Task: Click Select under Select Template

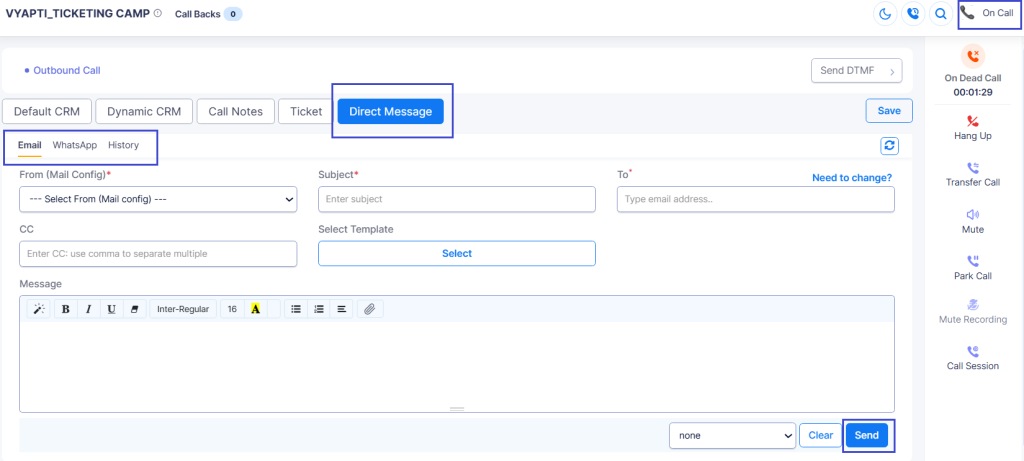Action: coord(456,253)
